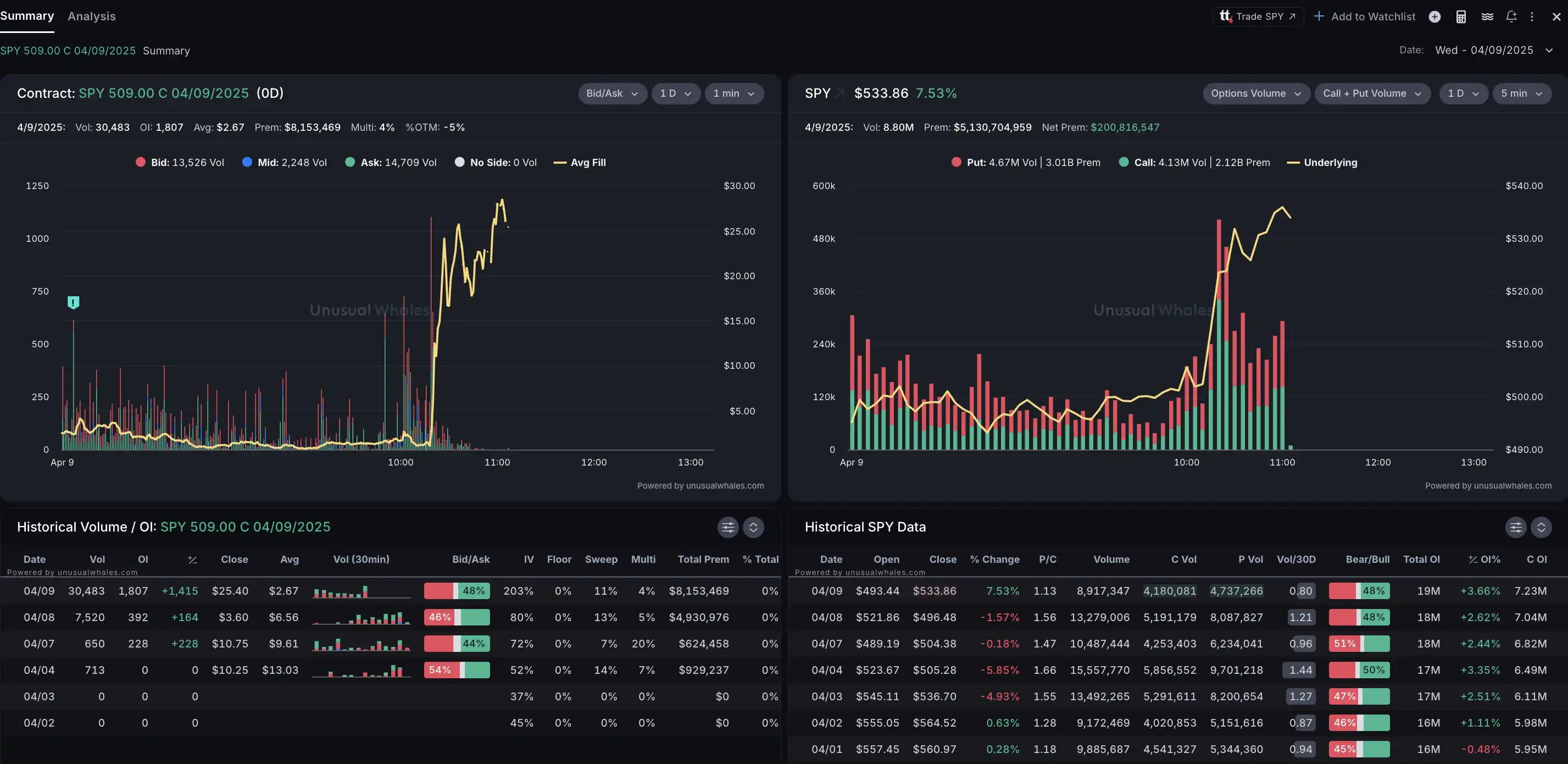Click the Trade SPY button
Screen dimensions: 1568x764
click(1258, 16)
